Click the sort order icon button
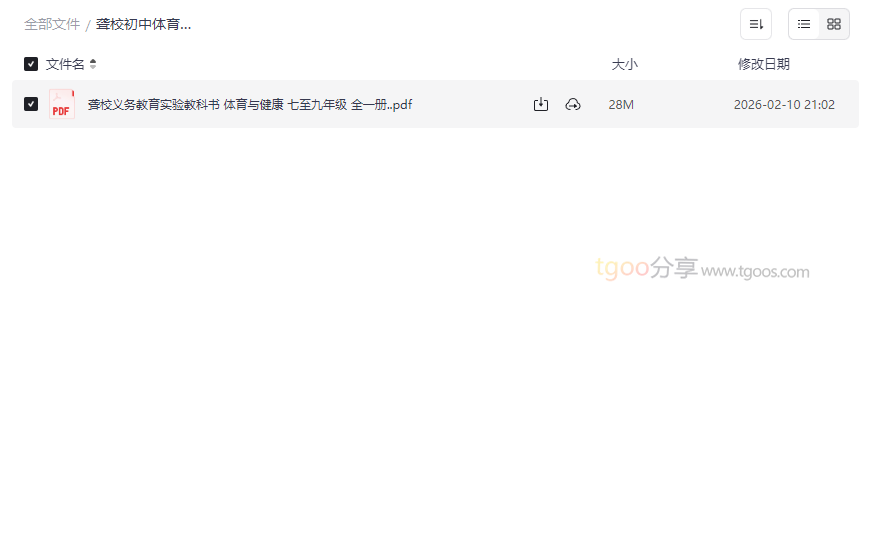This screenshot has width=874, height=538. point(755,24)
